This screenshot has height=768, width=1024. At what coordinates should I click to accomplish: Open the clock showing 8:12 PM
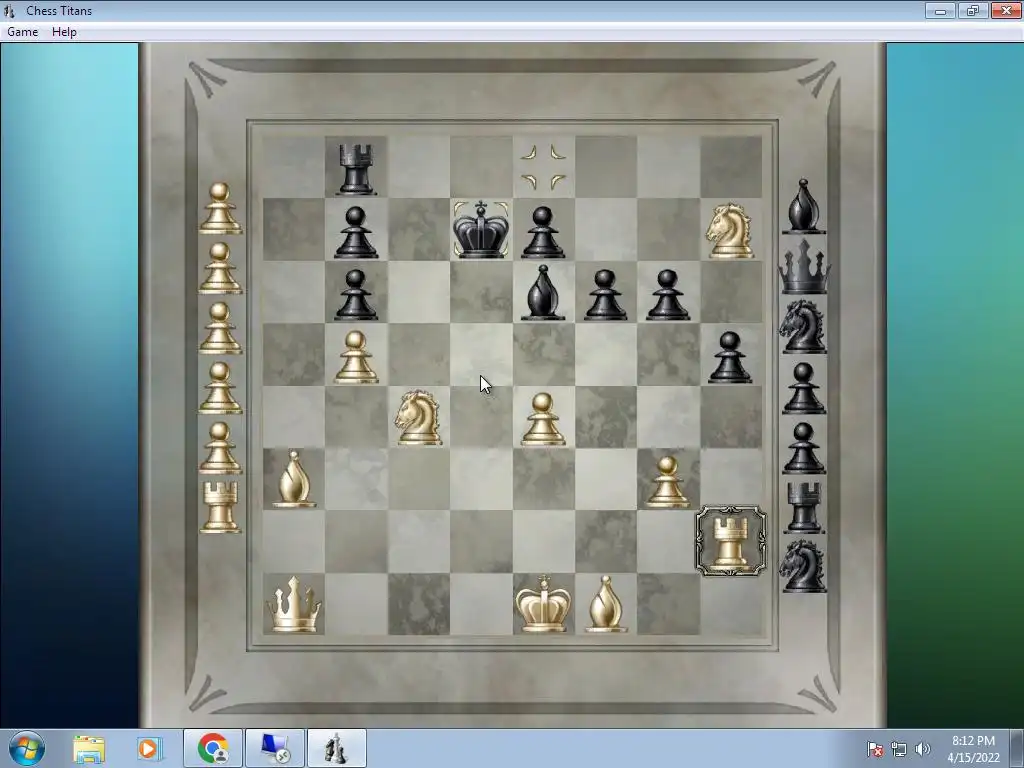click(973, 749)
